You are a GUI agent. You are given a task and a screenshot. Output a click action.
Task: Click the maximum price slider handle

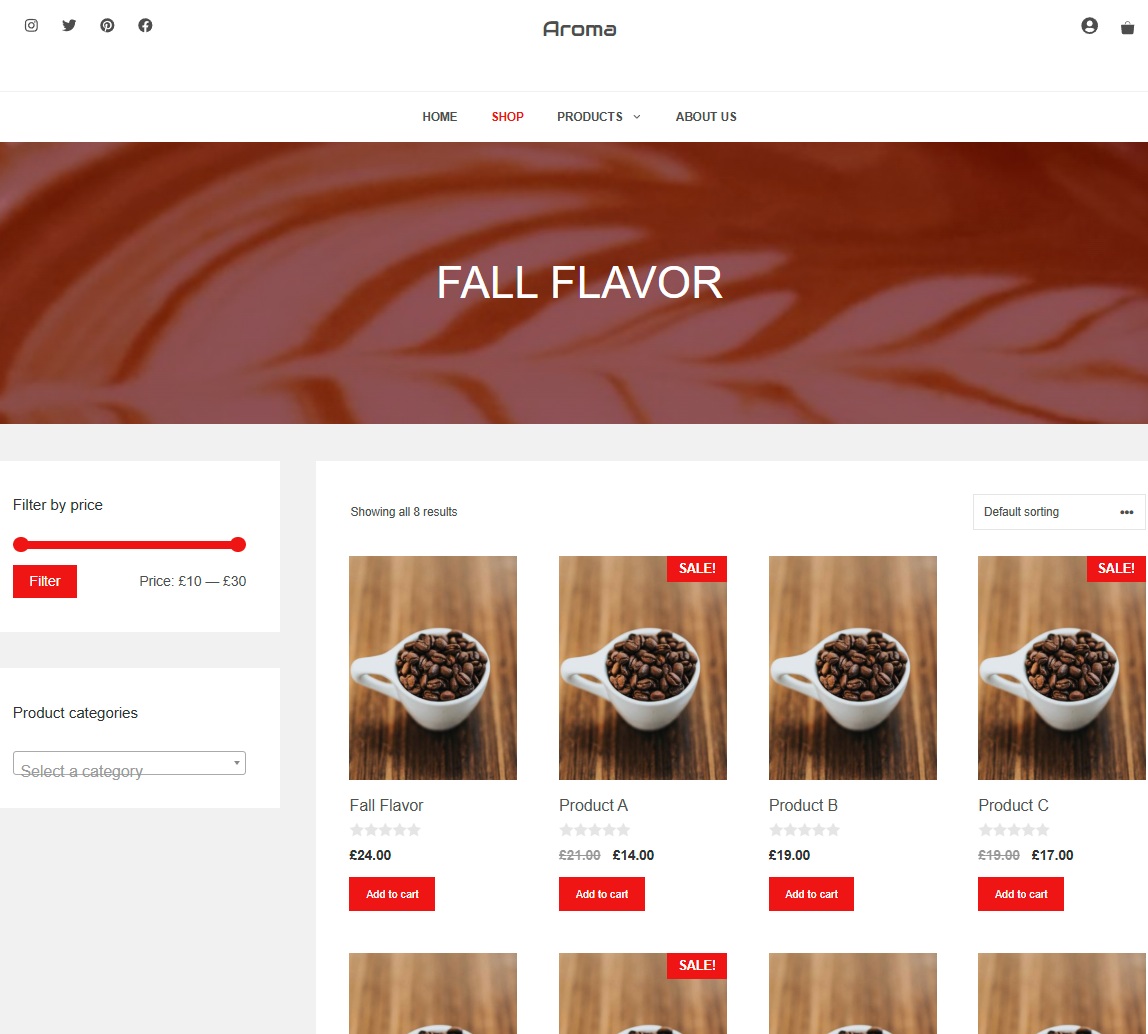pyautogui.click(x=238, y=544)
